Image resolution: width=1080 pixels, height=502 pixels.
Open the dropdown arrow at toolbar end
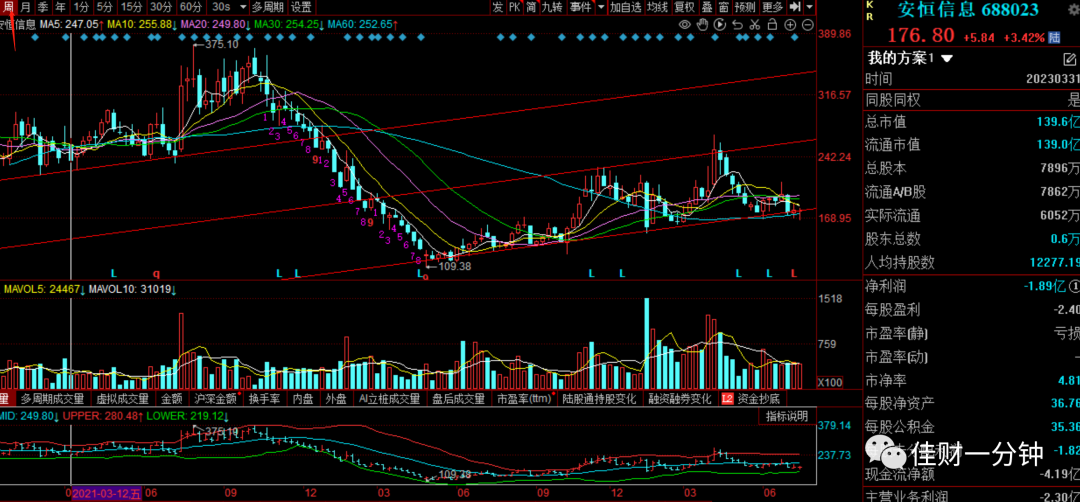click(x=809, y=7)
